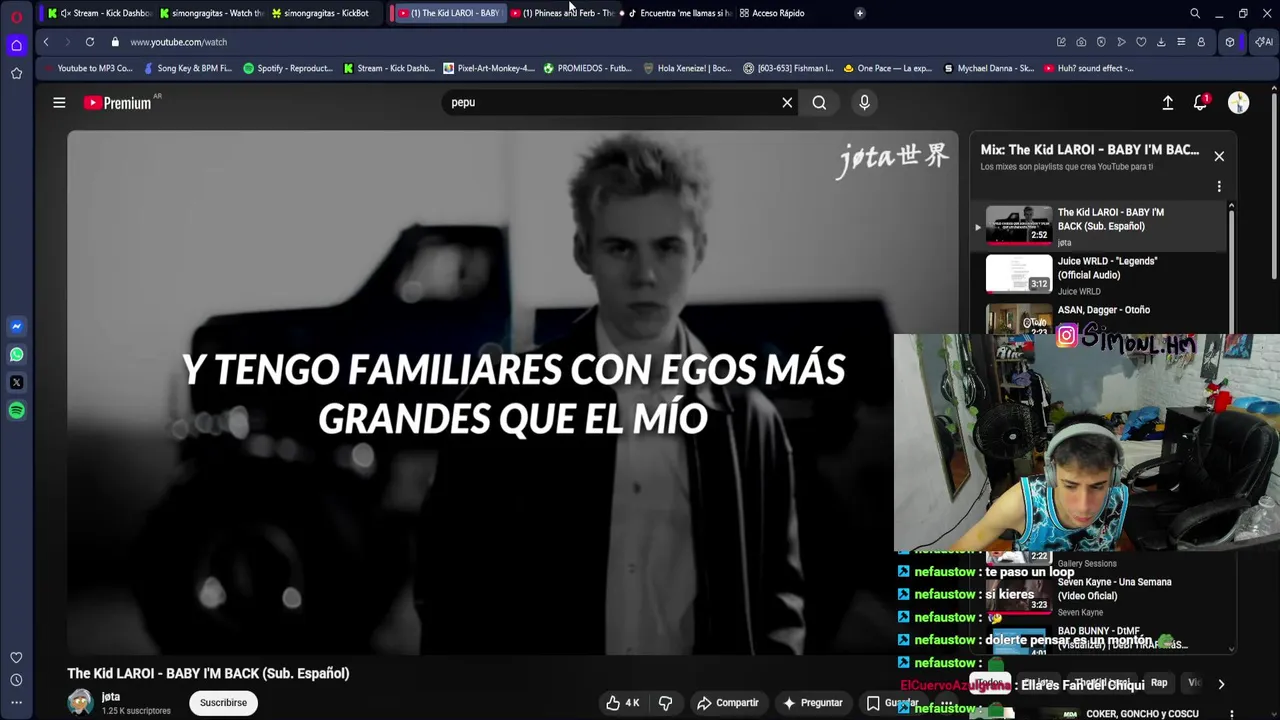The height and width of the screenshot is (720, 1280).
Task: Open YouTube notifications bell
Action: [1201, 102]
